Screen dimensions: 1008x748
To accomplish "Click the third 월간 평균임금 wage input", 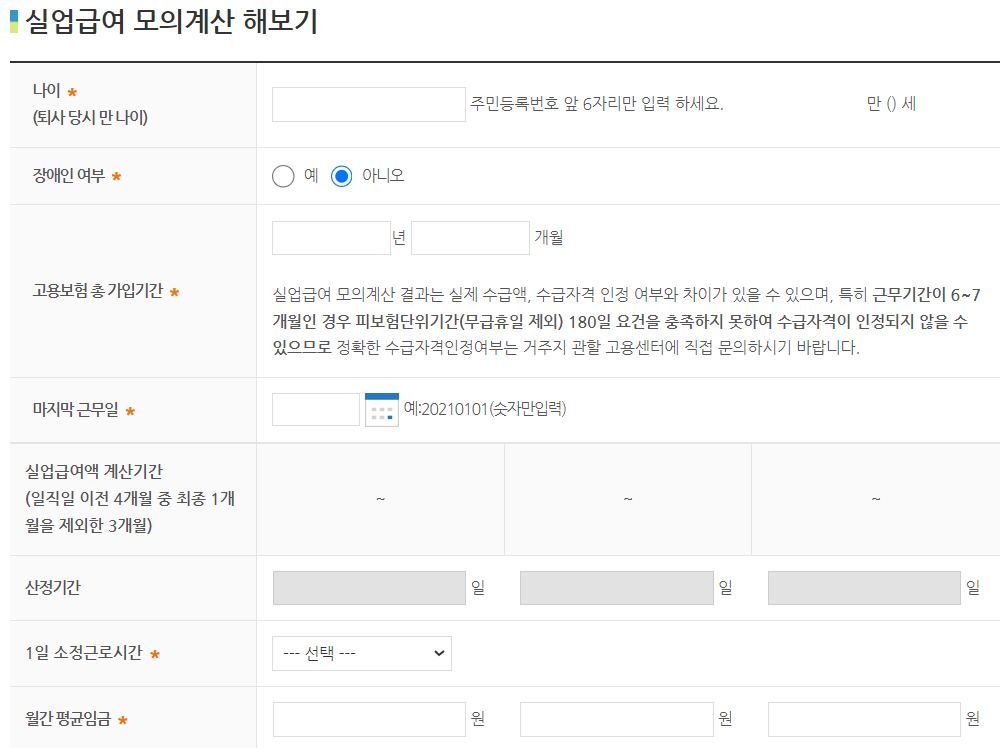I will [862, 718].
